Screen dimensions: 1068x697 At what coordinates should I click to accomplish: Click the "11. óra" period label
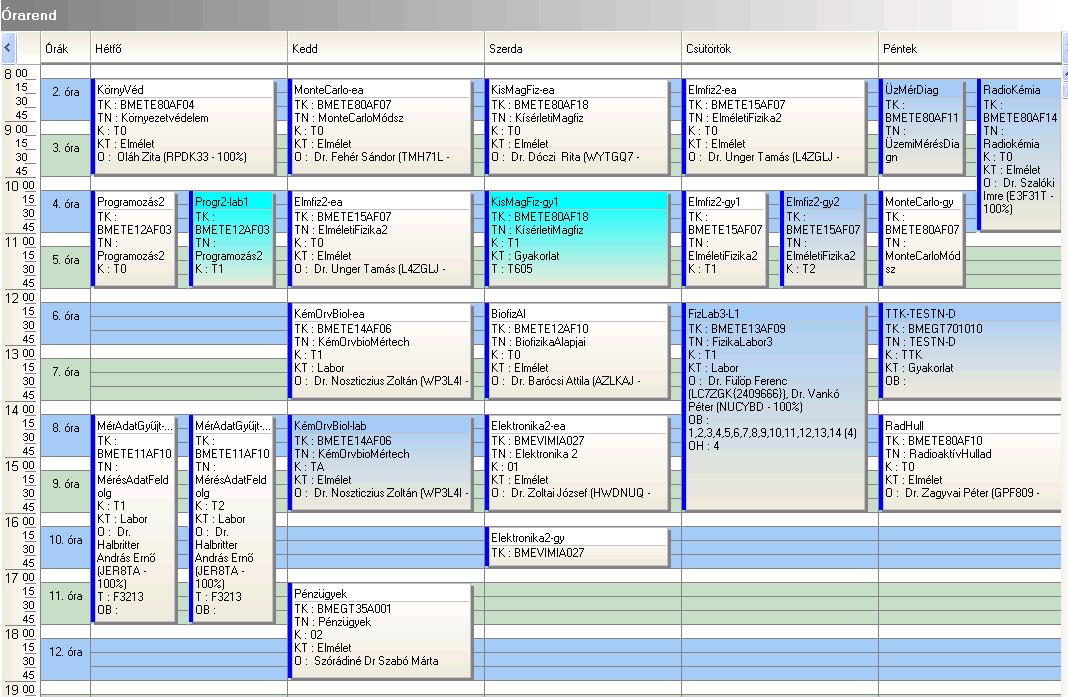65,595
